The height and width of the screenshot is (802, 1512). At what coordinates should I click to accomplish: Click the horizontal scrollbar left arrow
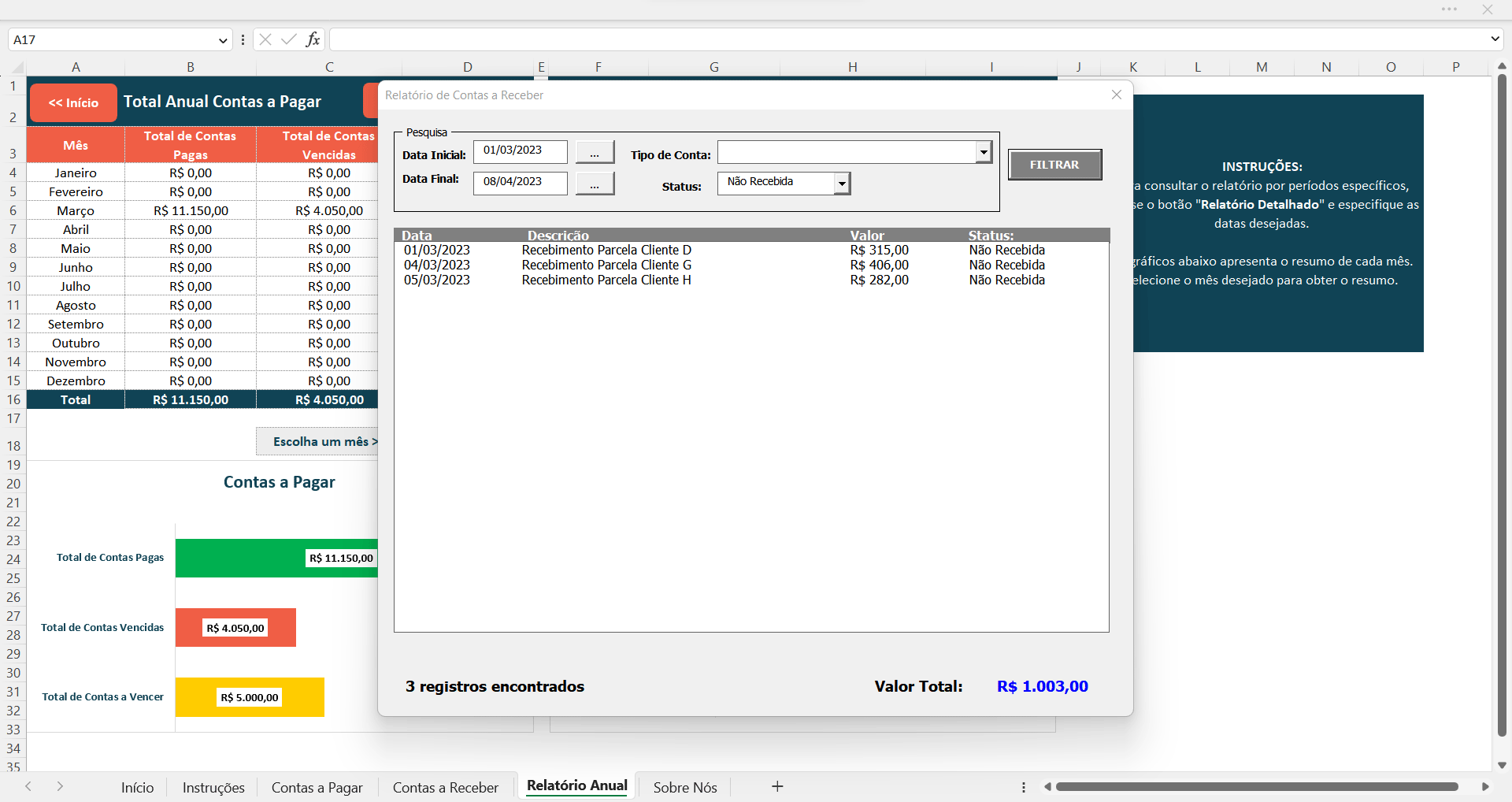(1047, 786)
